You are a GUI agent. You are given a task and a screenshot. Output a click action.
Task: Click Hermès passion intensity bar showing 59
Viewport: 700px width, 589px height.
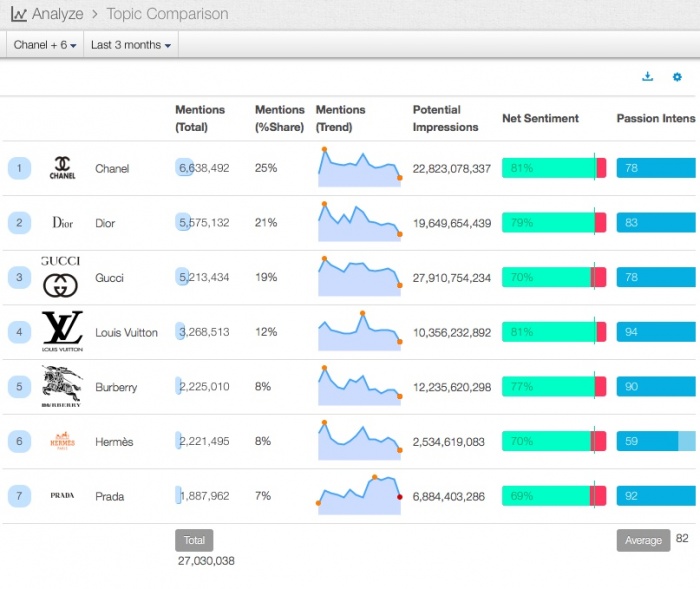click(656, 441)
